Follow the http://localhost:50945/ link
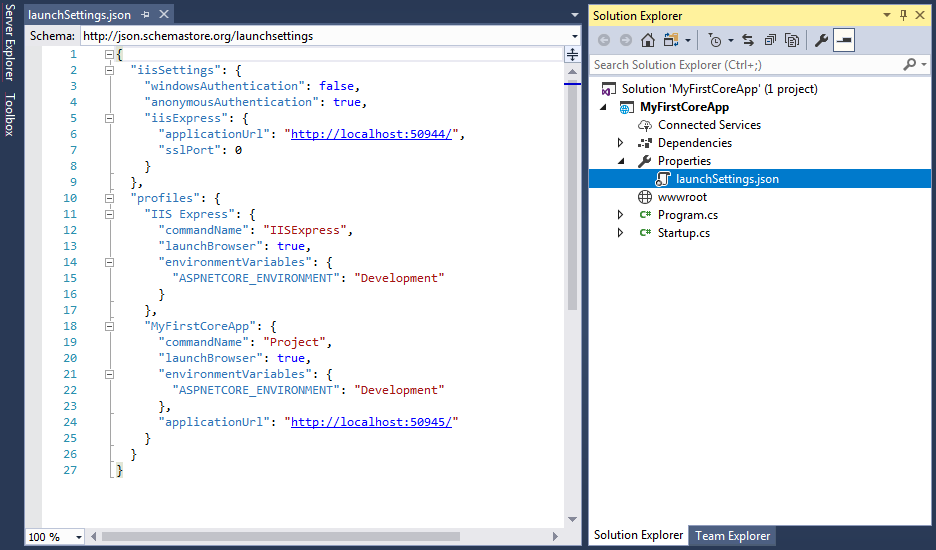 pos(371,422)
